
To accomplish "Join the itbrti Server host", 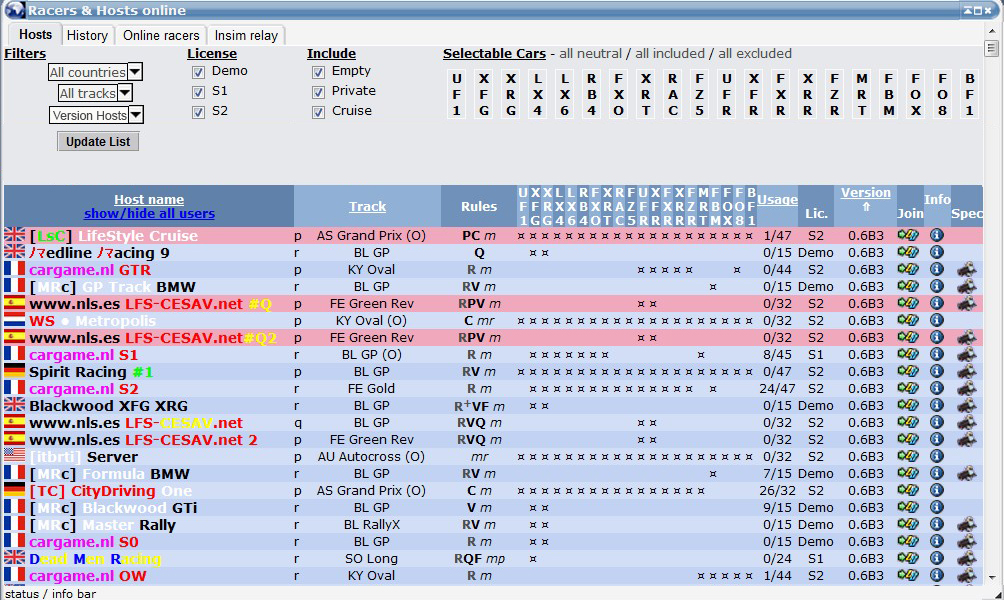I will coord(908,457).
